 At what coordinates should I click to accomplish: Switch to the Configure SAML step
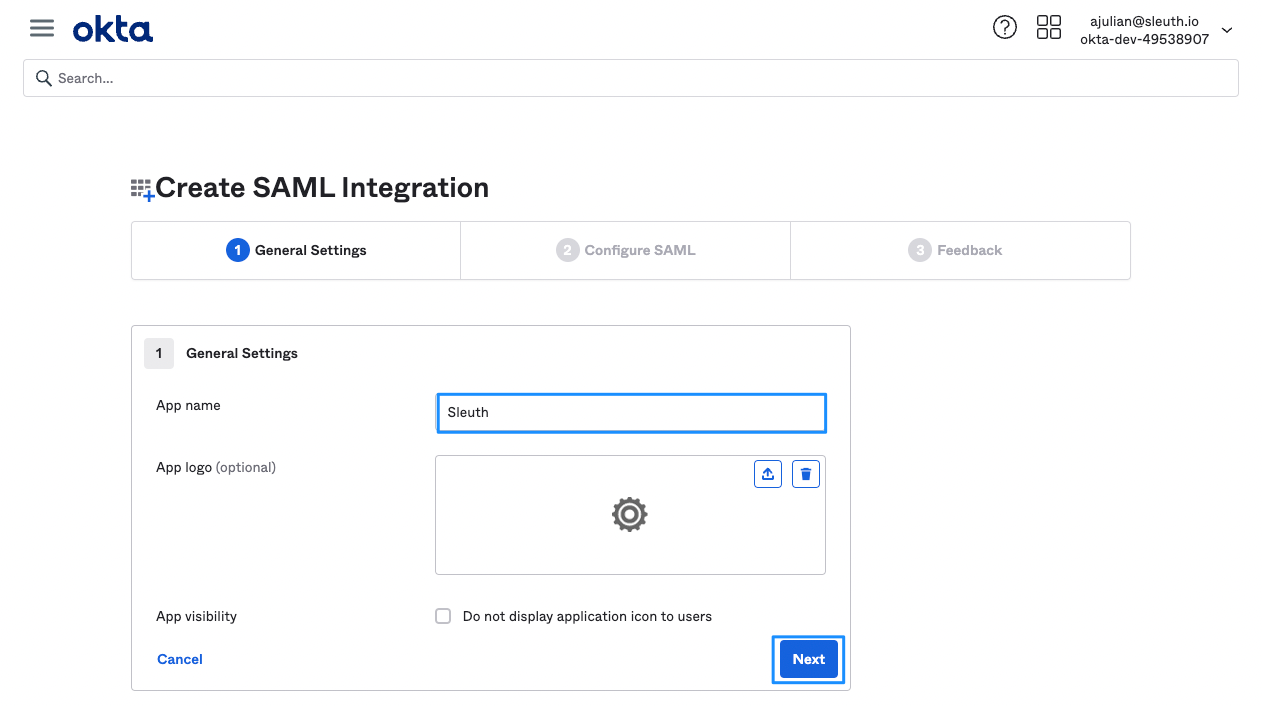click(625, 250)
